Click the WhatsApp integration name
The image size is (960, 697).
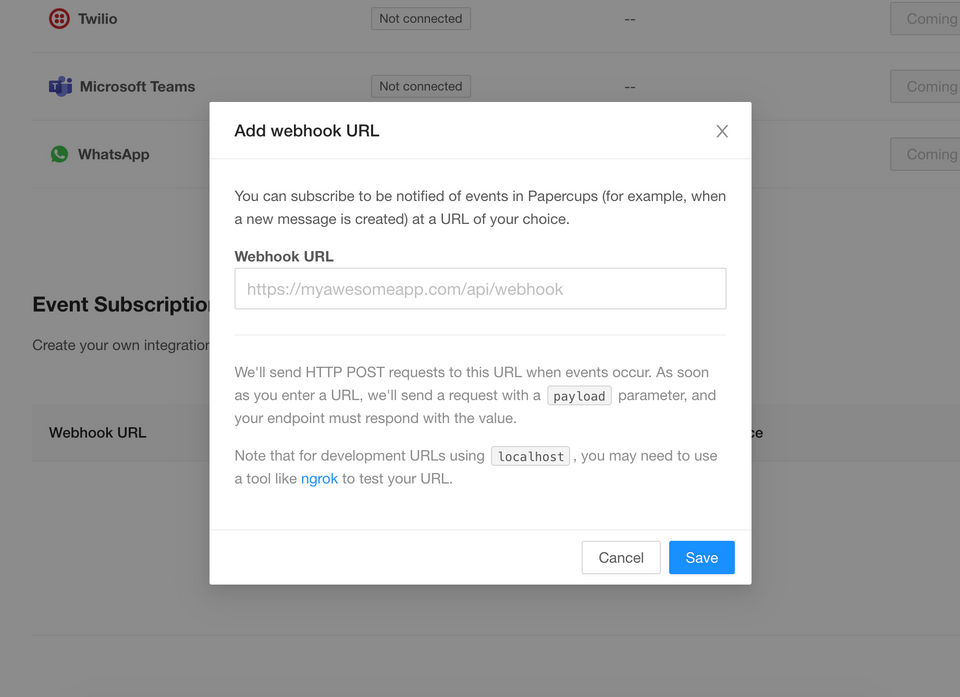[x=113, y=154]
